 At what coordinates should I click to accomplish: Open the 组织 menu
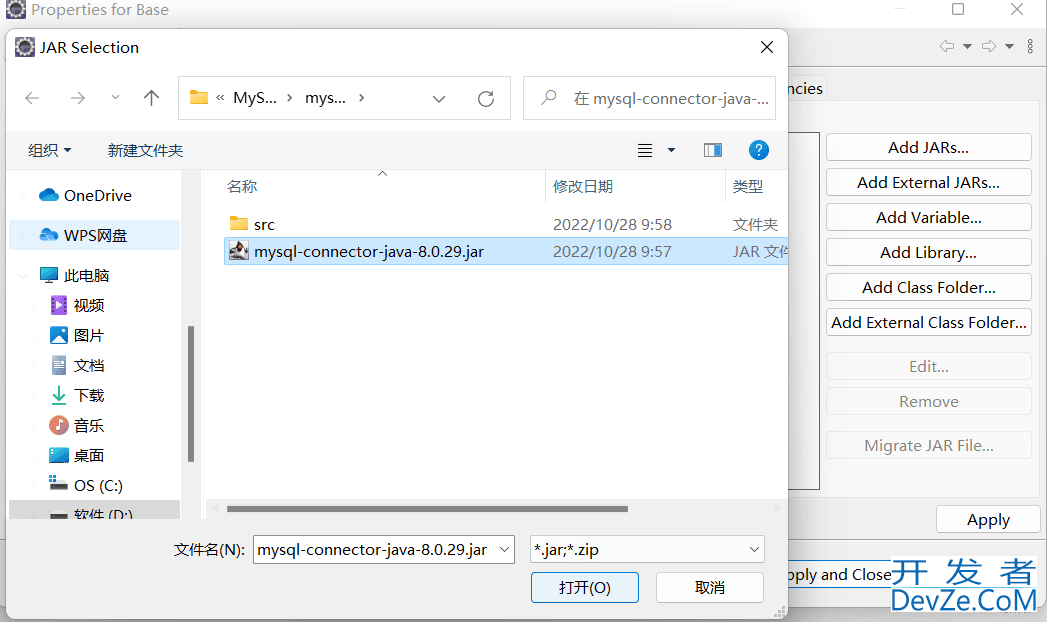tap(49, 150)
